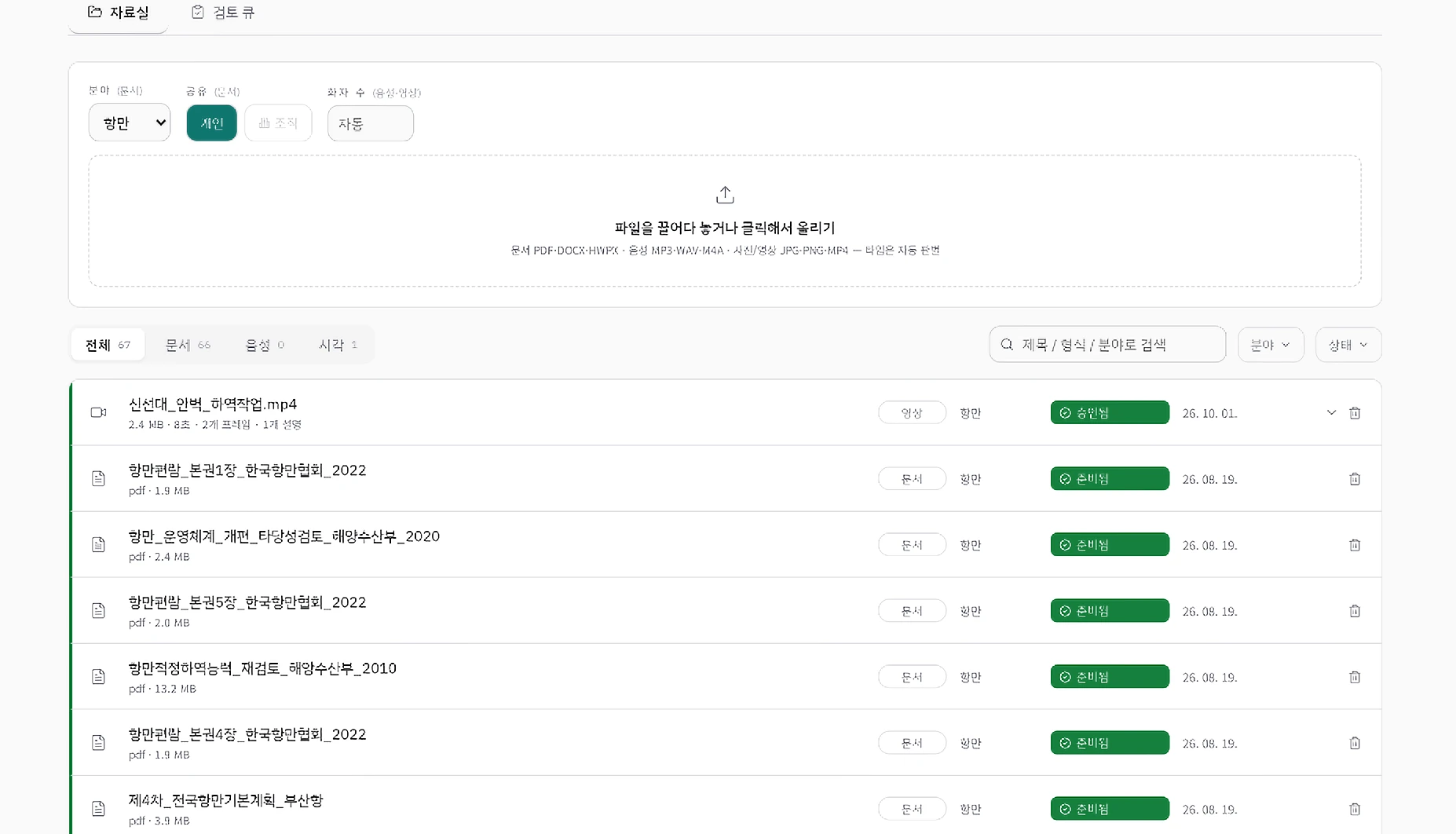The image size is (1456, 834).
Task: Show the 전체 67 file list tab
Action: (108, 345)
